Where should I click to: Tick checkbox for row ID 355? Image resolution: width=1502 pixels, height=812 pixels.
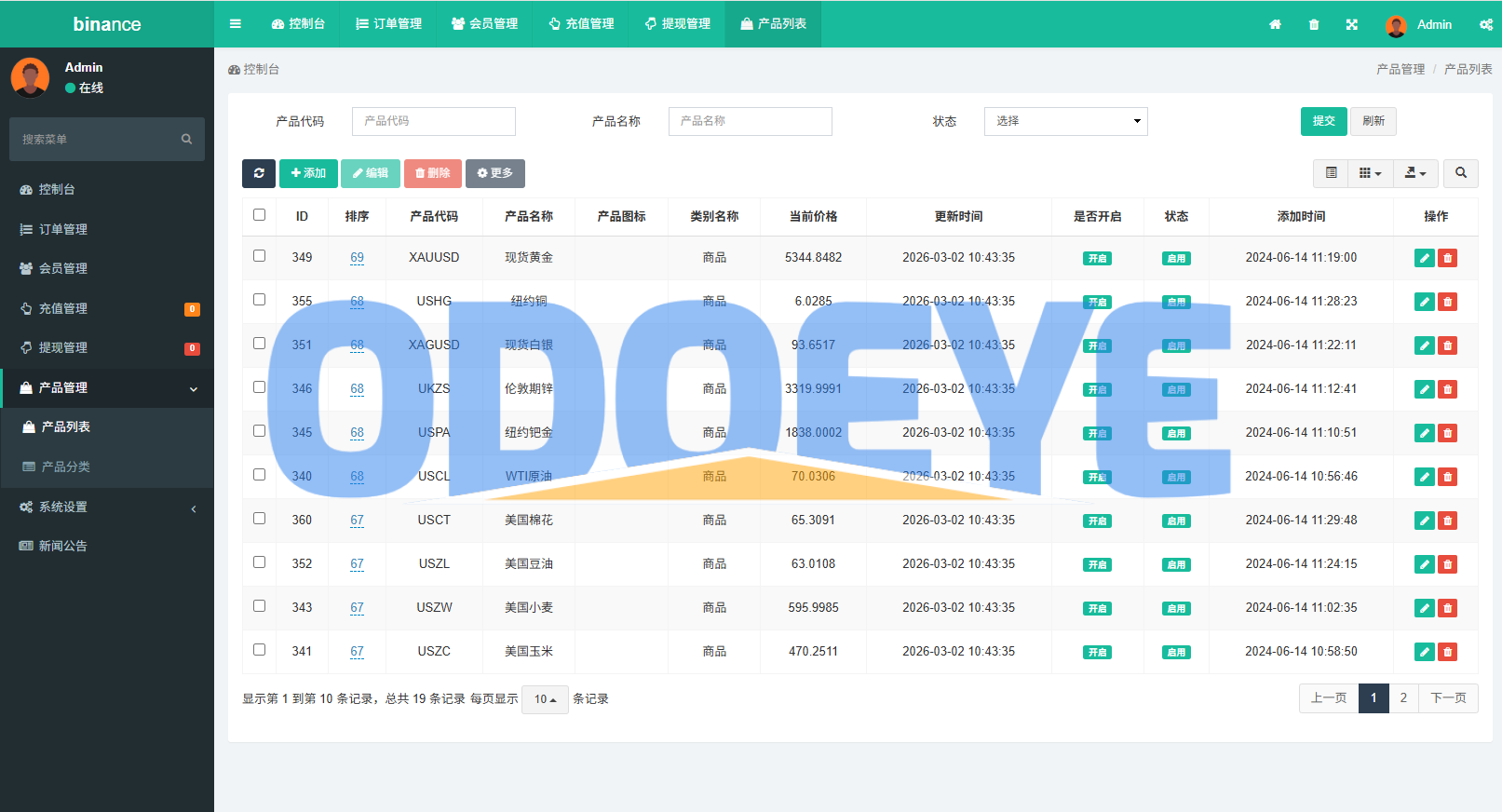(259, 300)
